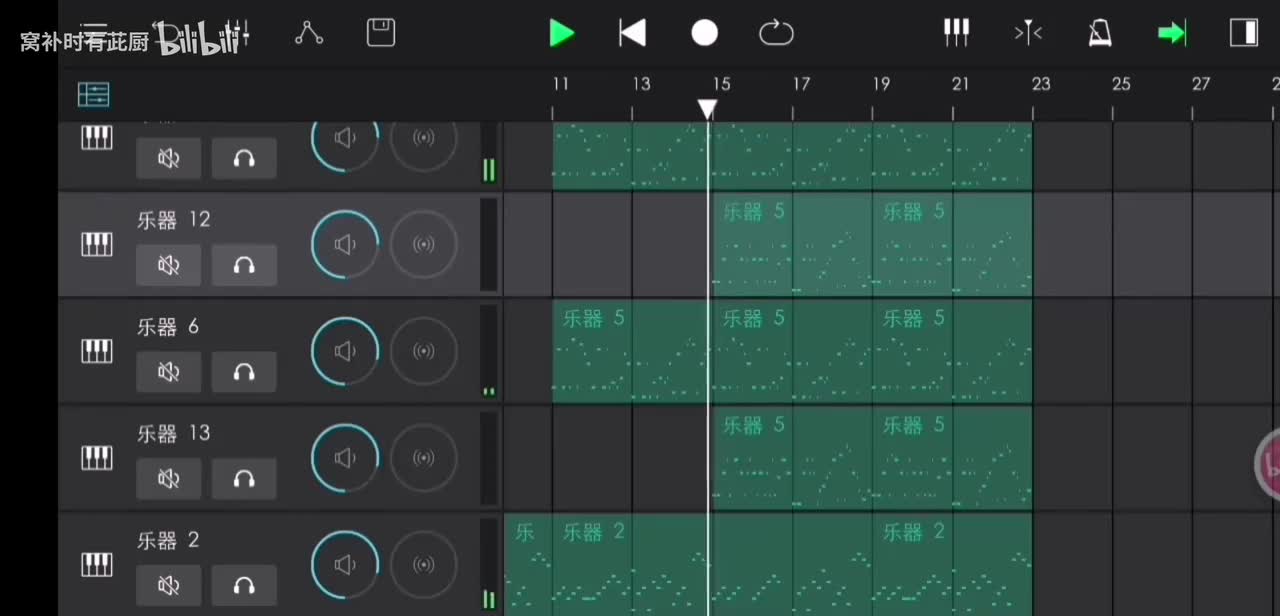
Task: Select the 乐器 6 clip starting at bar 11
Action: [632, 351]
